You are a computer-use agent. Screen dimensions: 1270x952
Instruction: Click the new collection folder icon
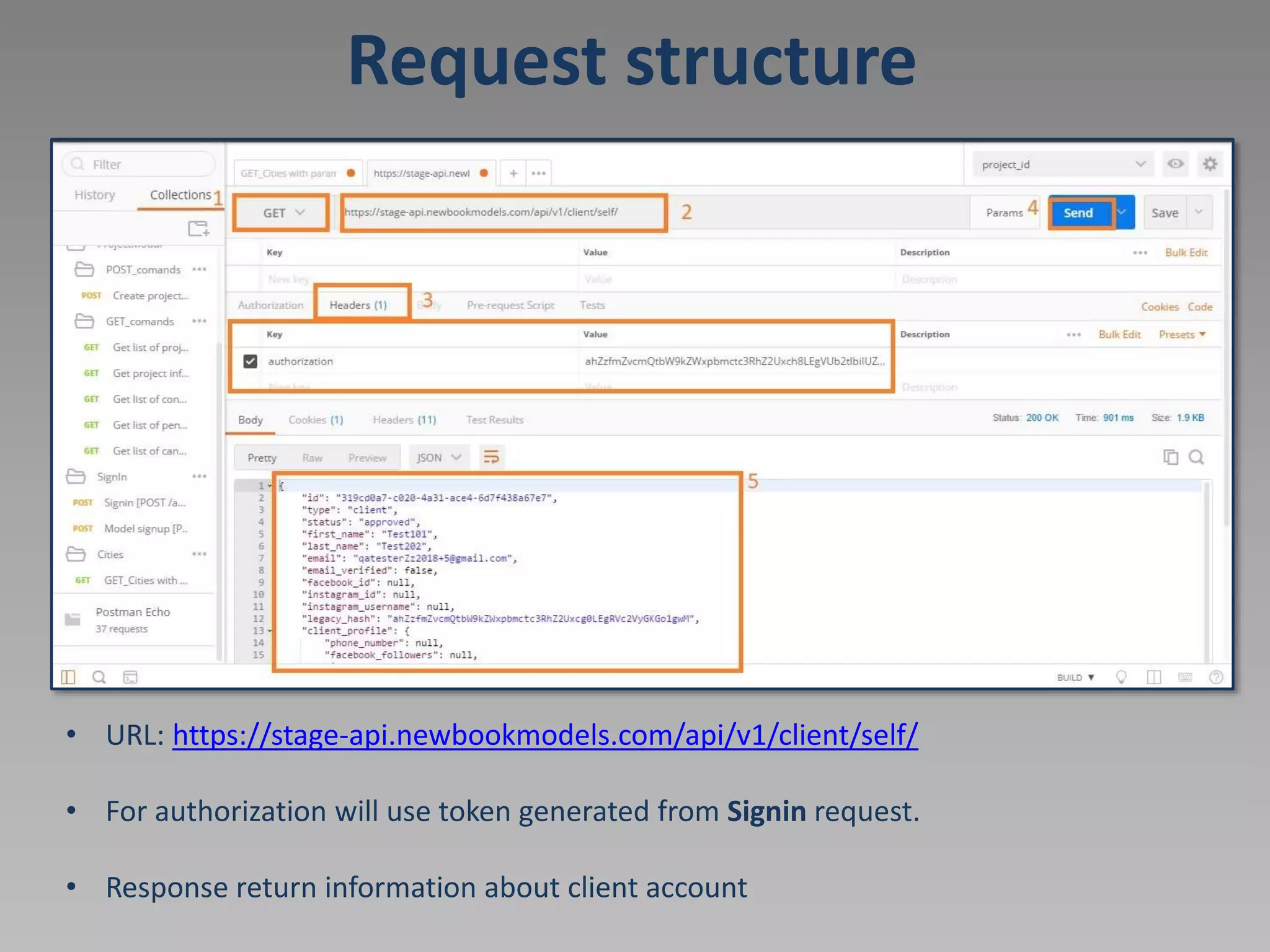(x=198, y=229)
